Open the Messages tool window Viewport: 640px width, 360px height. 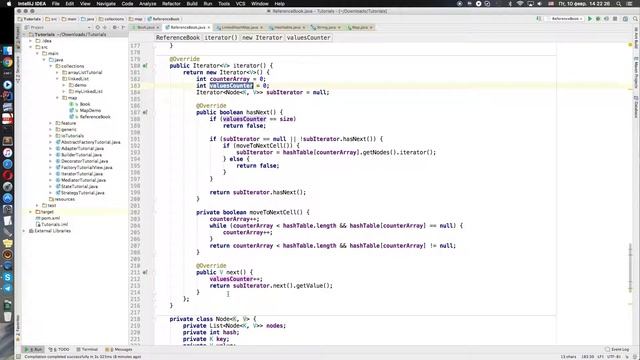[x=119, y=349]
